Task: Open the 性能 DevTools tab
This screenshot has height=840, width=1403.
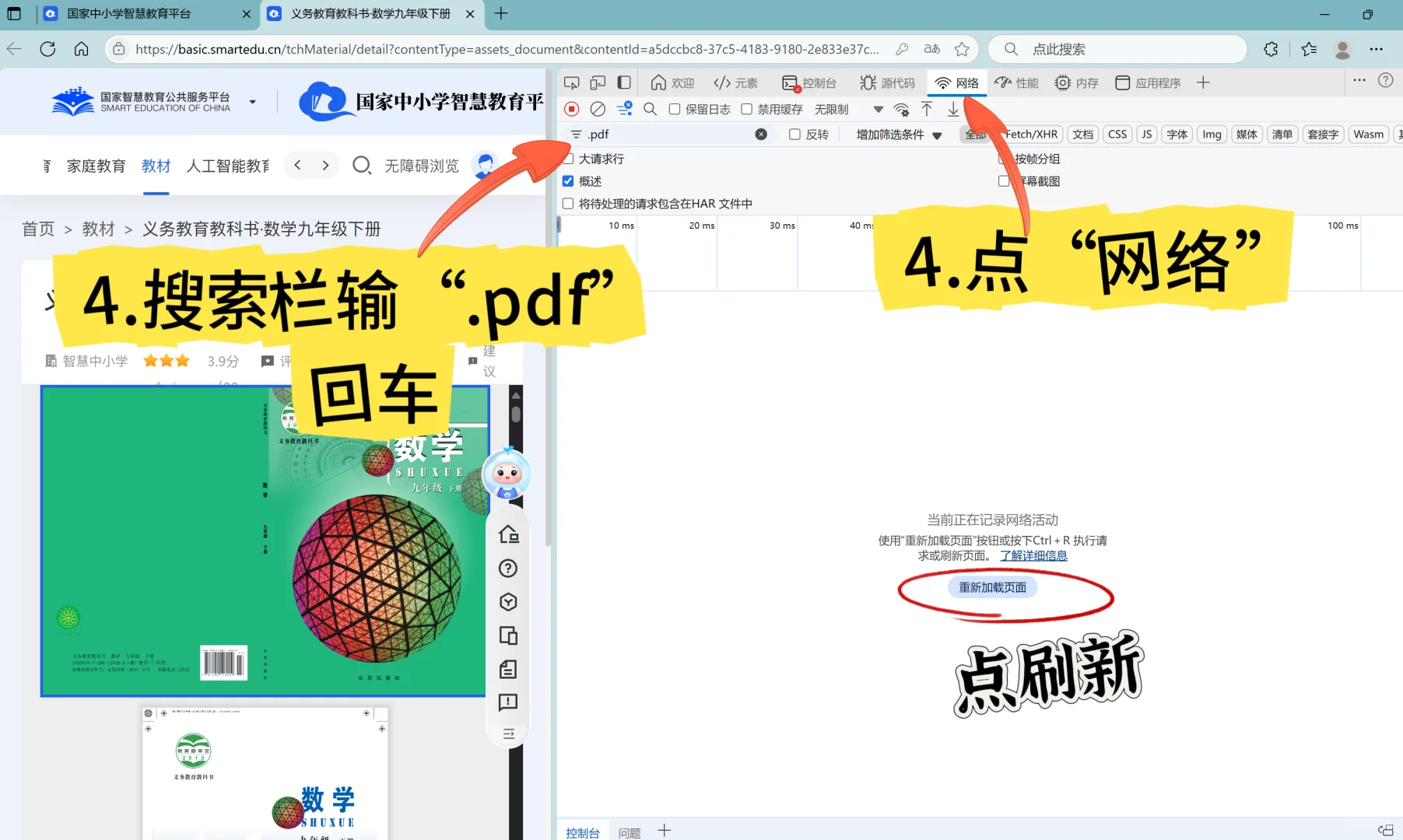Action: [x=1016, y=82]
